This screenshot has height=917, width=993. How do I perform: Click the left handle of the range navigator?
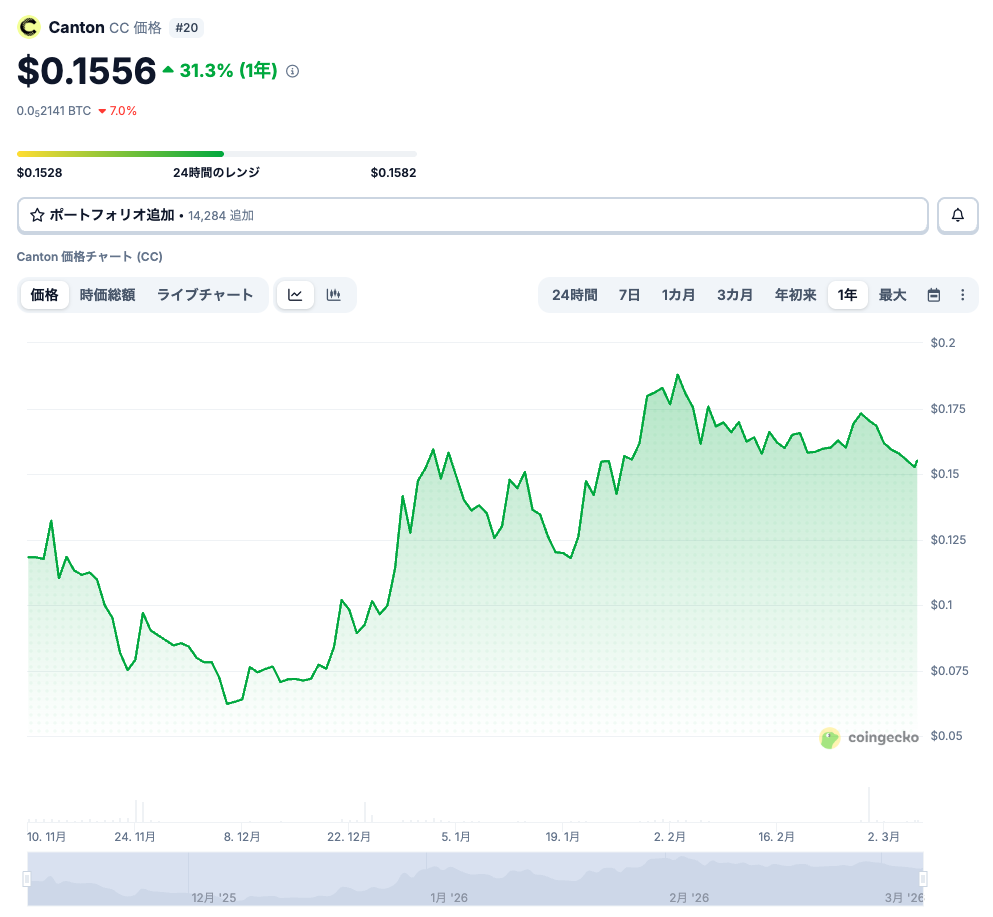27,879
